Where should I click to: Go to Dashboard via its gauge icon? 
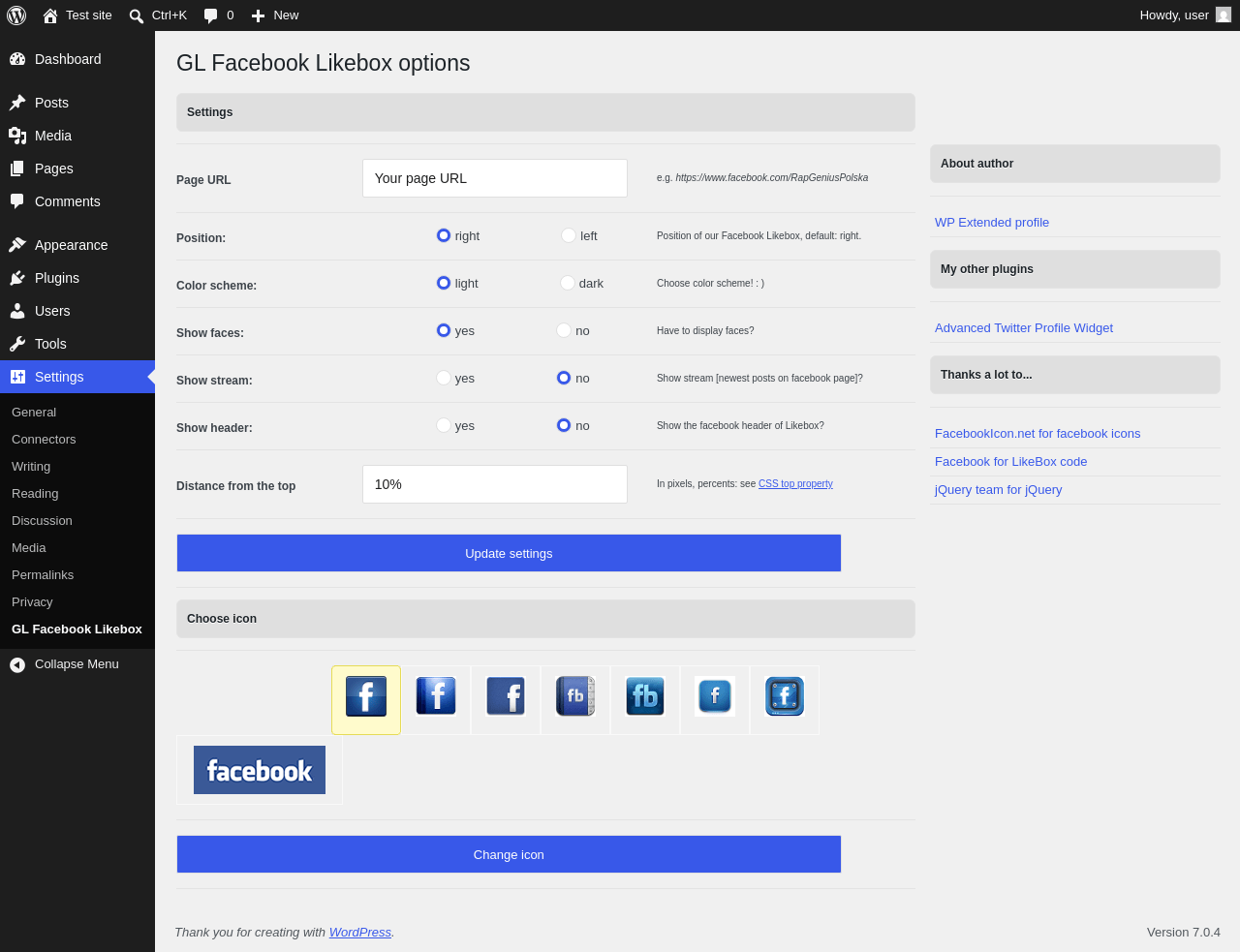[17, 59]
